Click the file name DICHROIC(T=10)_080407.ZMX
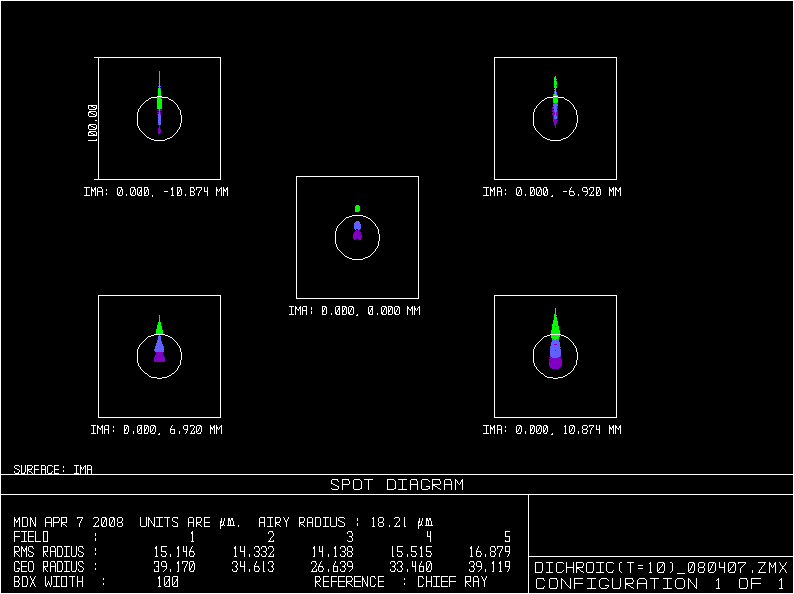The height and width of the screenshot is (594, 794). [661, 568]
